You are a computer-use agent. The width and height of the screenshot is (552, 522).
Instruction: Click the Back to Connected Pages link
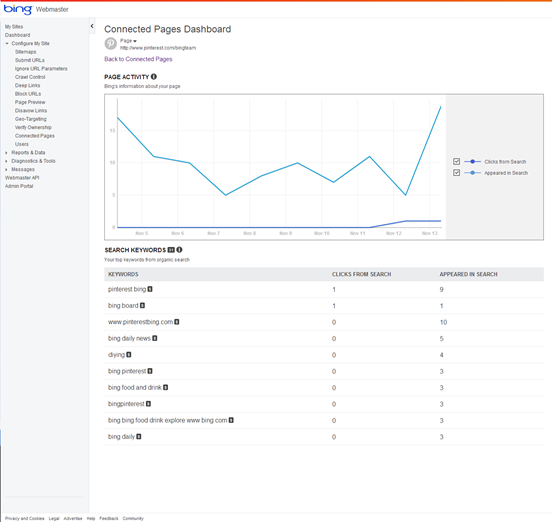(138, 59)
